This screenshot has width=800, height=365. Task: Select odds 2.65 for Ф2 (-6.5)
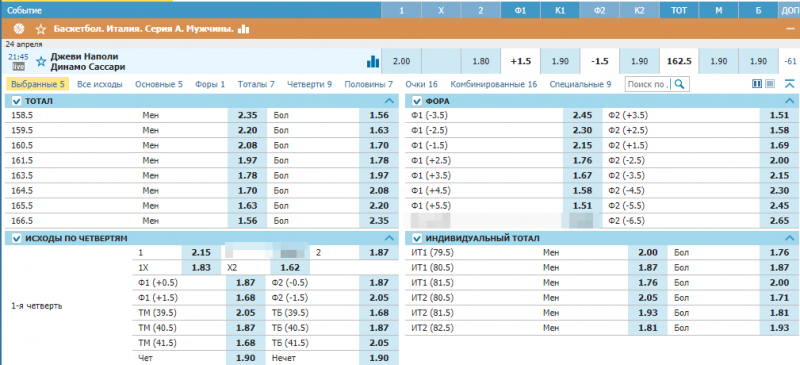779,221
